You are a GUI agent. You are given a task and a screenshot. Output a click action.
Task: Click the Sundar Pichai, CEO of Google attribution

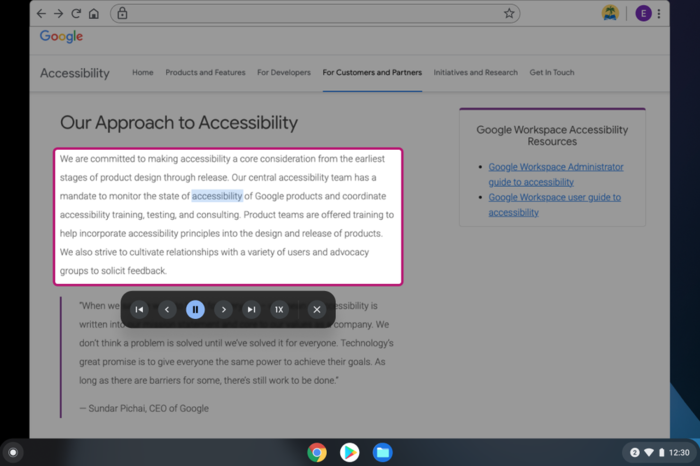click(144, 408)
